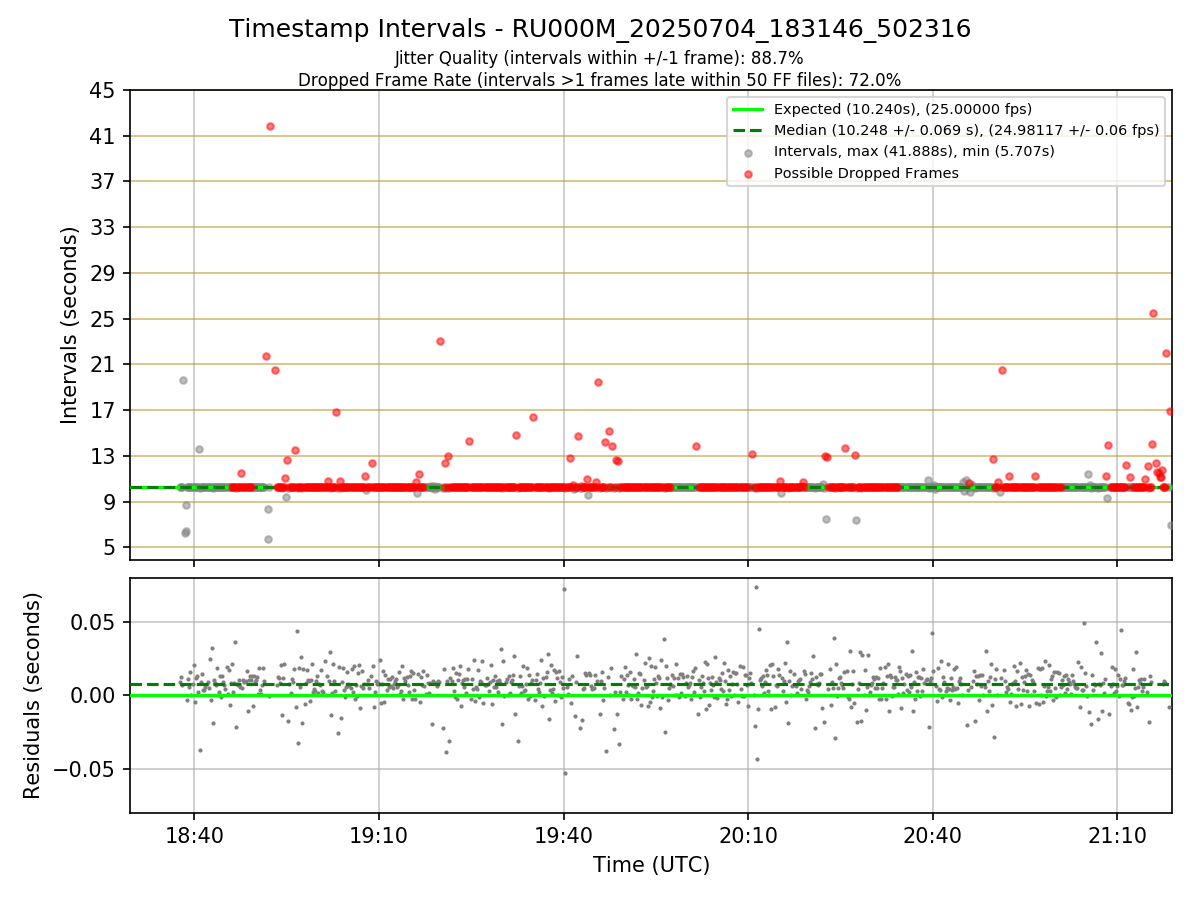Click the 'Time (UTC)' x-axis label

(651, 865)
